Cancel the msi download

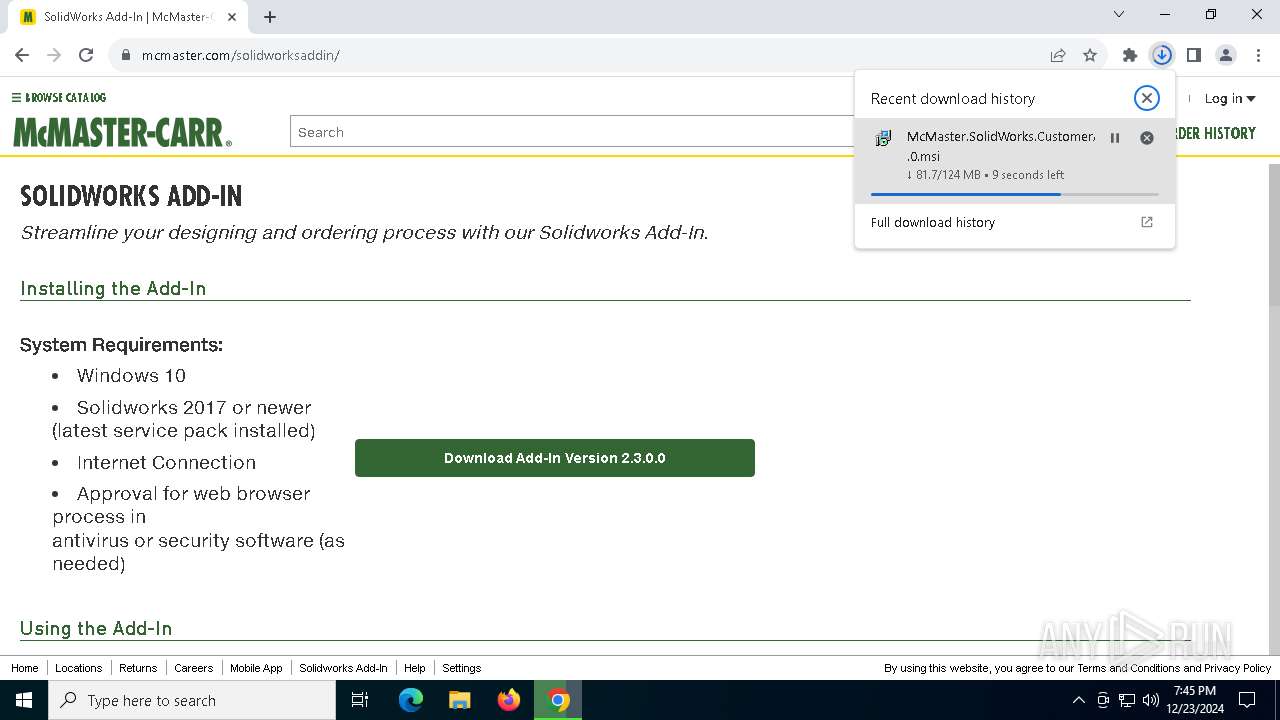(1147, 138)
